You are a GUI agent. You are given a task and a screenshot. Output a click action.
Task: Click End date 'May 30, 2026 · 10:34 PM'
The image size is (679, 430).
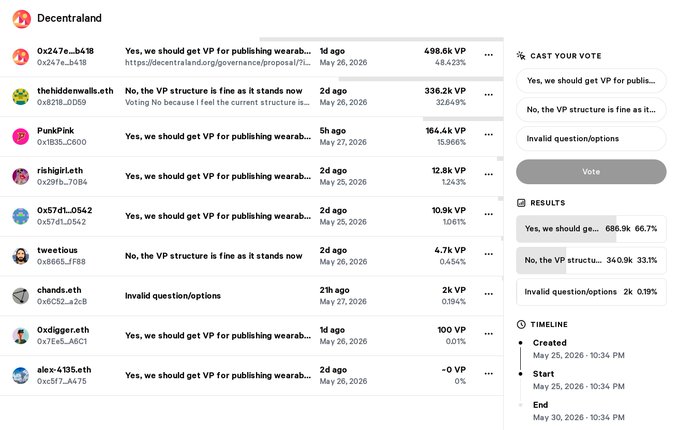579,417
